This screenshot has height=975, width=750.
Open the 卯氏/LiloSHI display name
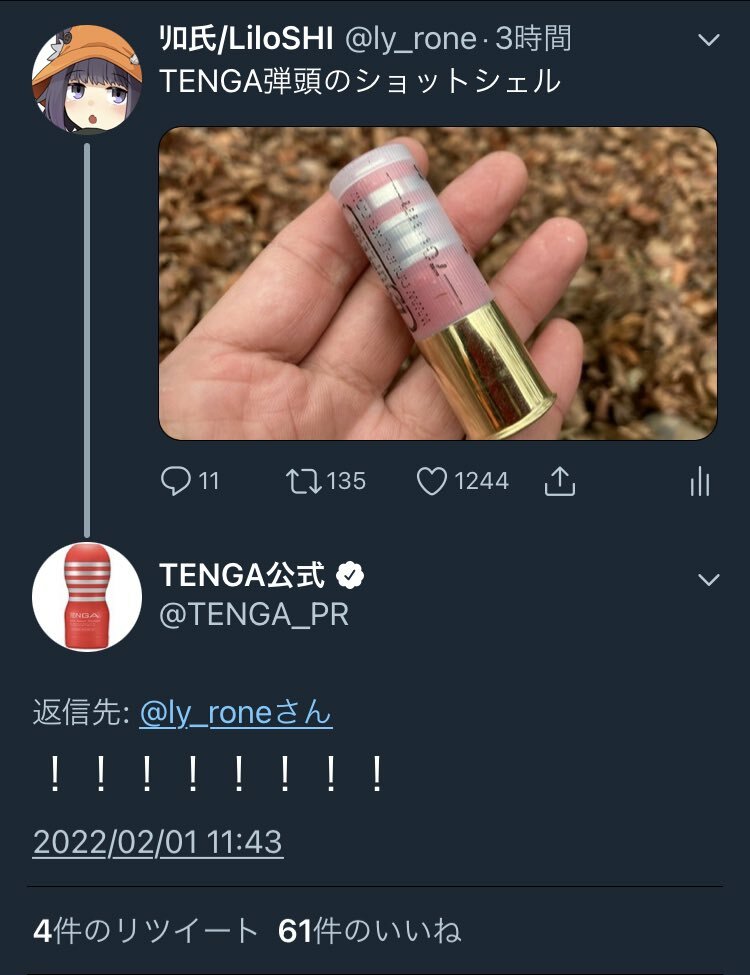[246, 39]
